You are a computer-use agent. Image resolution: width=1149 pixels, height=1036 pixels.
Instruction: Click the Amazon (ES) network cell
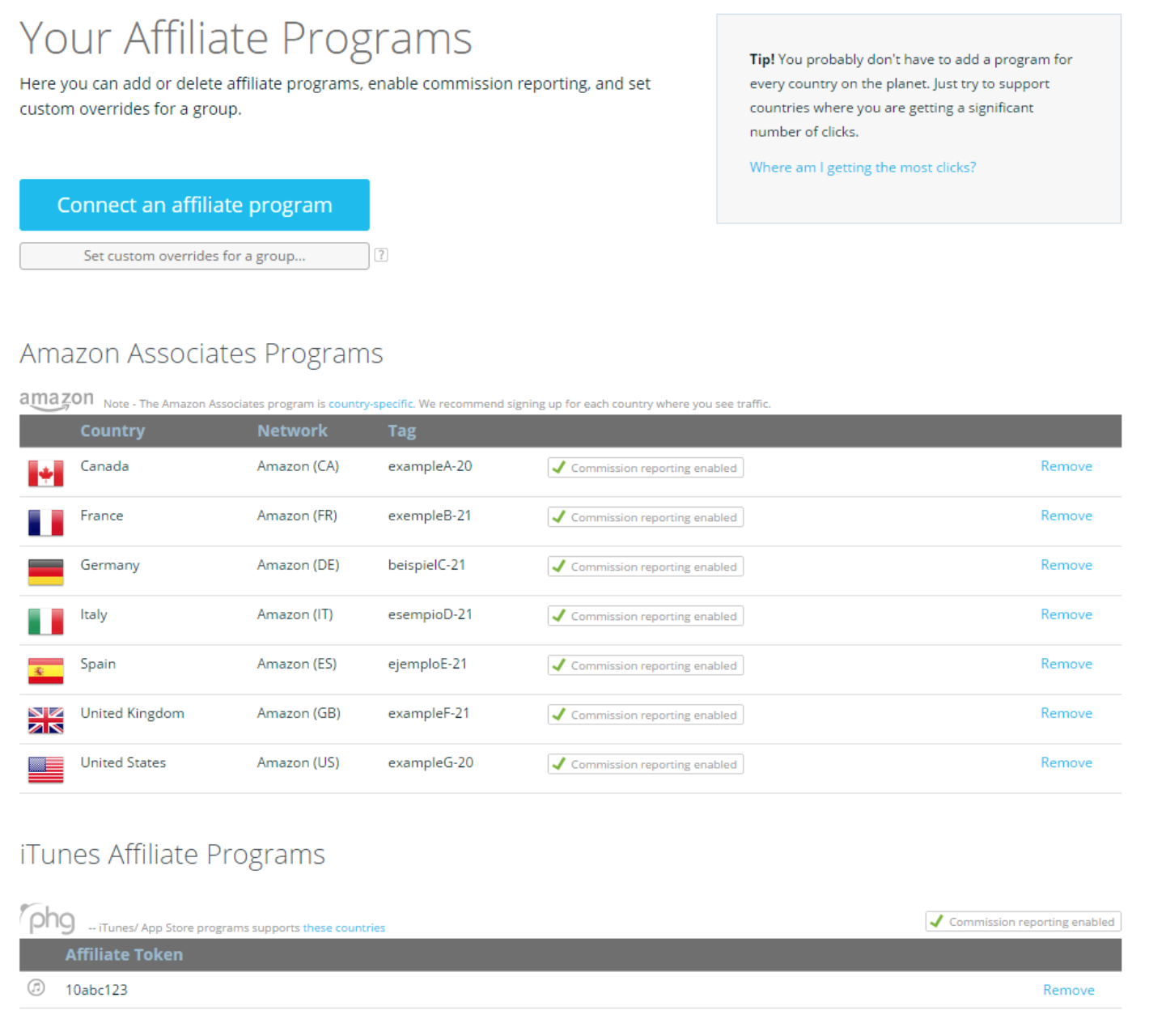point(297,664)
